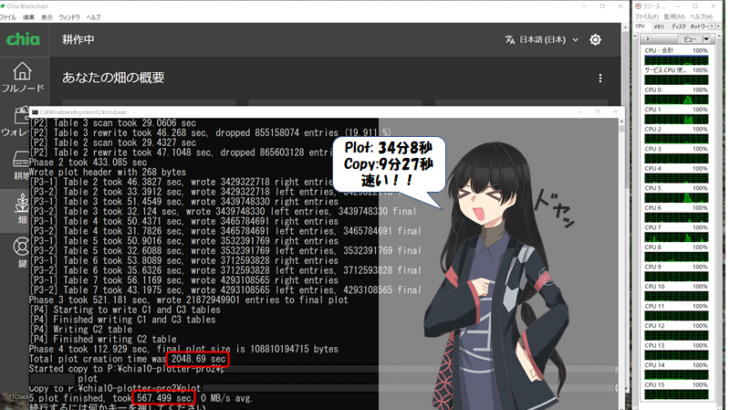
Task: Go to the 耕作 plots sidebar icon
Action: [14, 166]
